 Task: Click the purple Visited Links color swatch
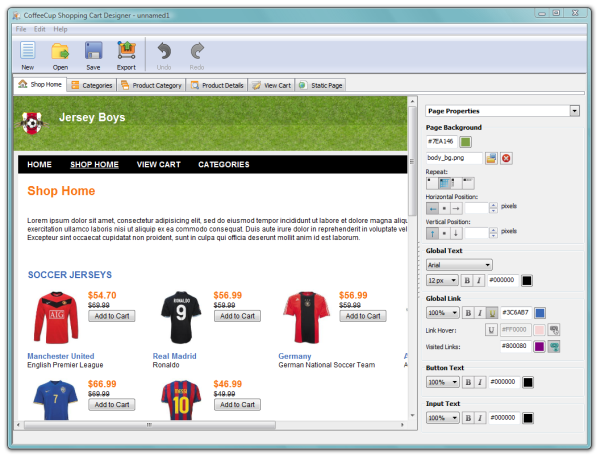coord(539,347)
